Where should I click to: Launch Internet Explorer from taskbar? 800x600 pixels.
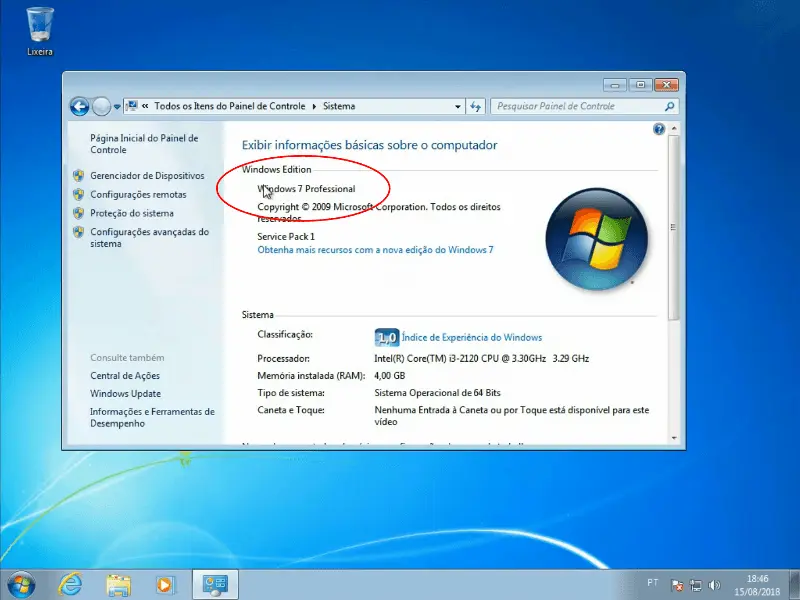(70, 584)
